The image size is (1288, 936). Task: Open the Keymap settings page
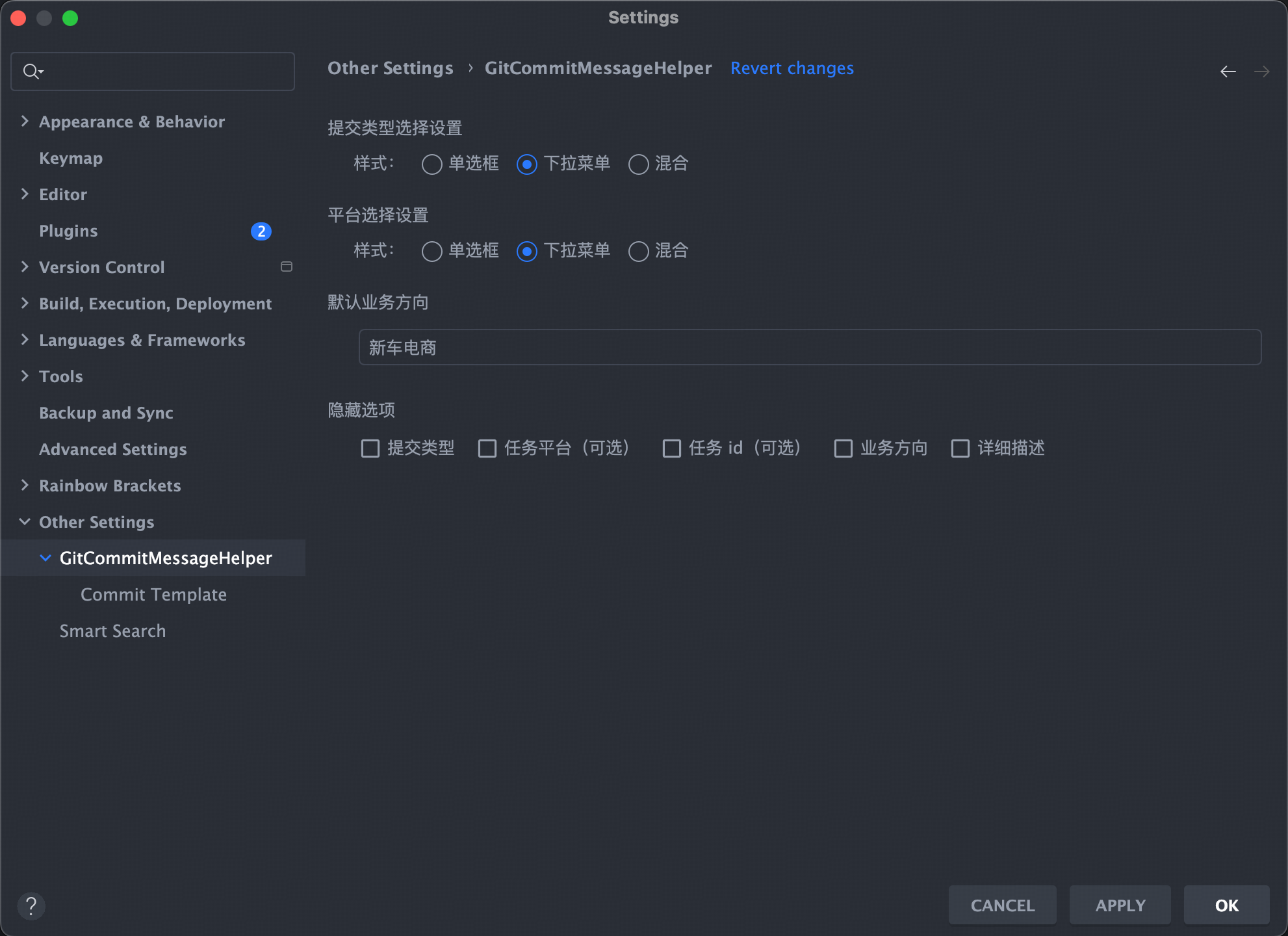71,158
